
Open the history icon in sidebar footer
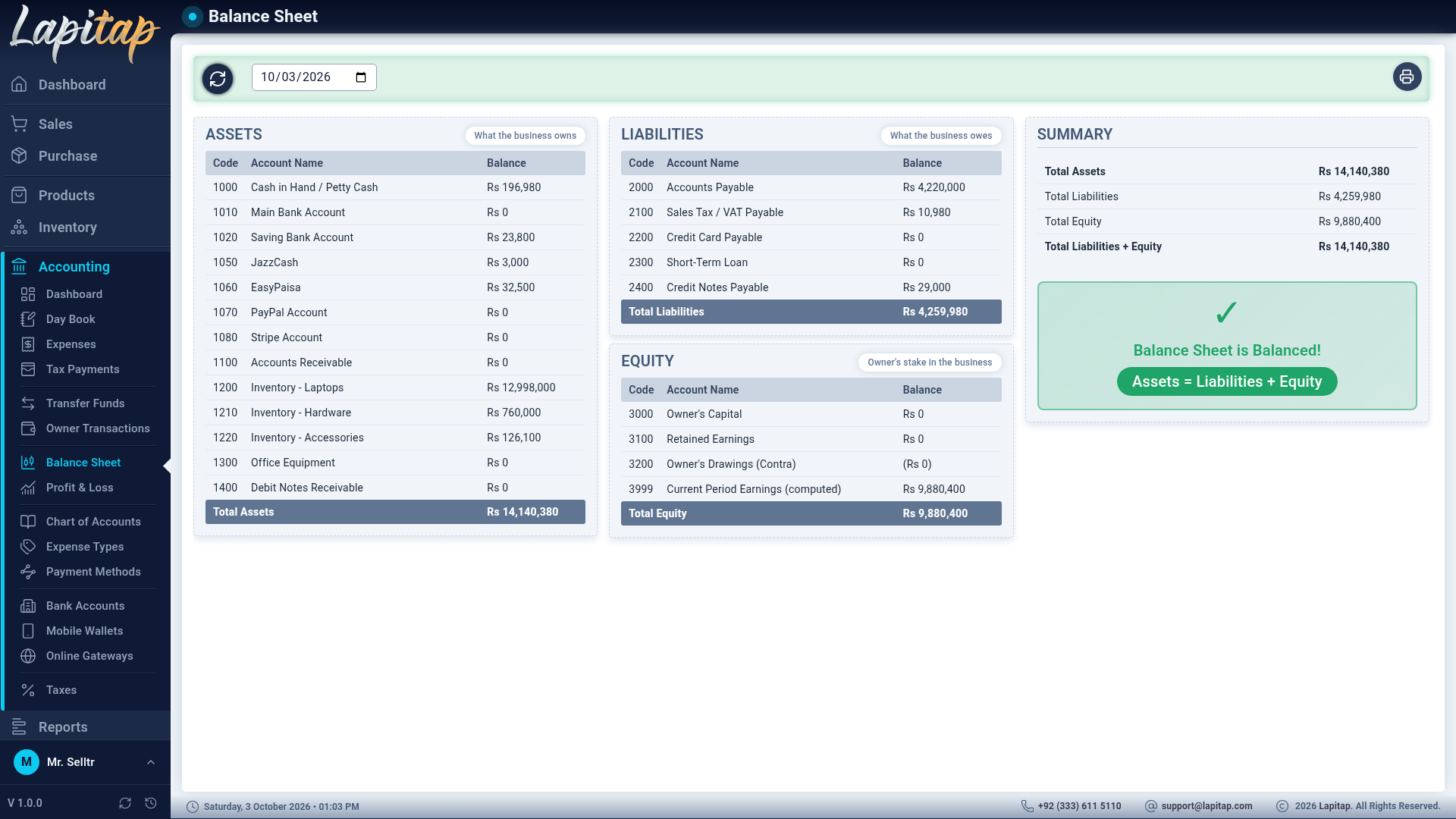(x=151, y=803)
